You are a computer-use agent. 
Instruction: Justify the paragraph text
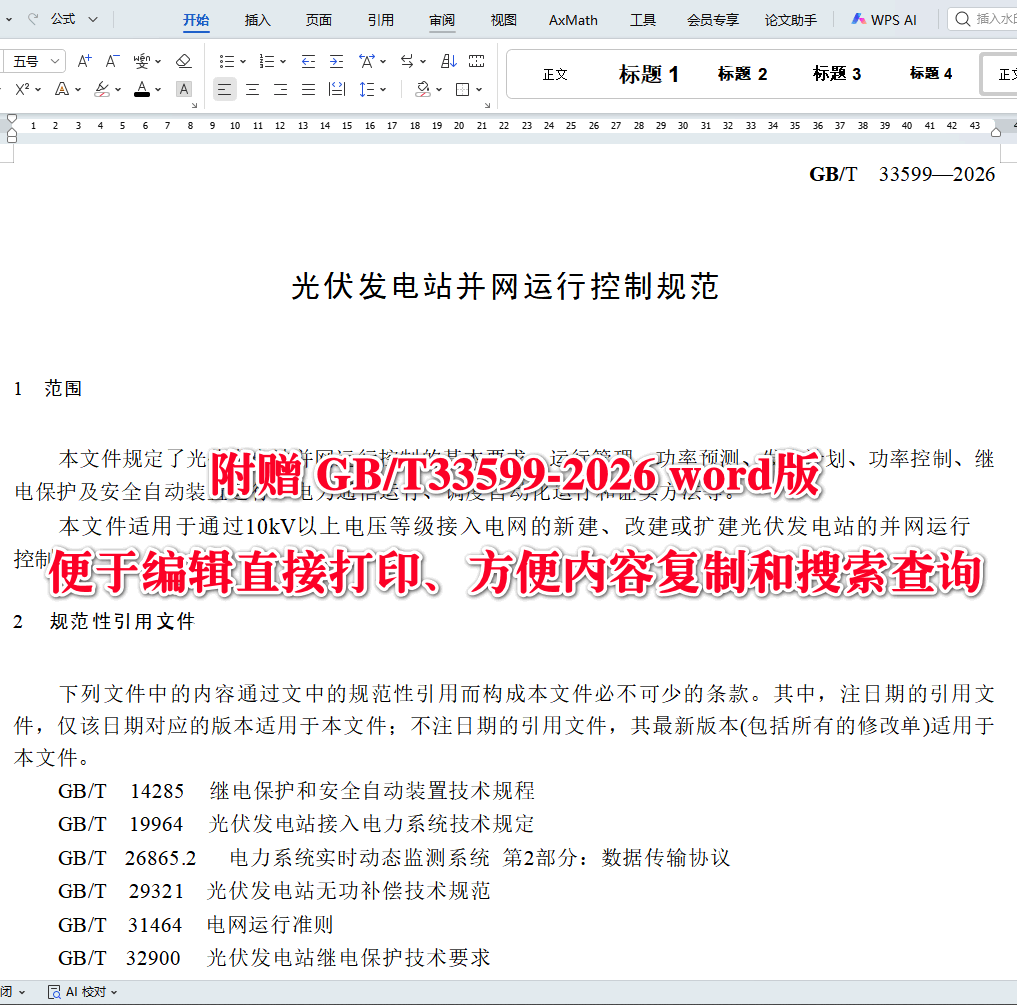[x=308, y=89]
